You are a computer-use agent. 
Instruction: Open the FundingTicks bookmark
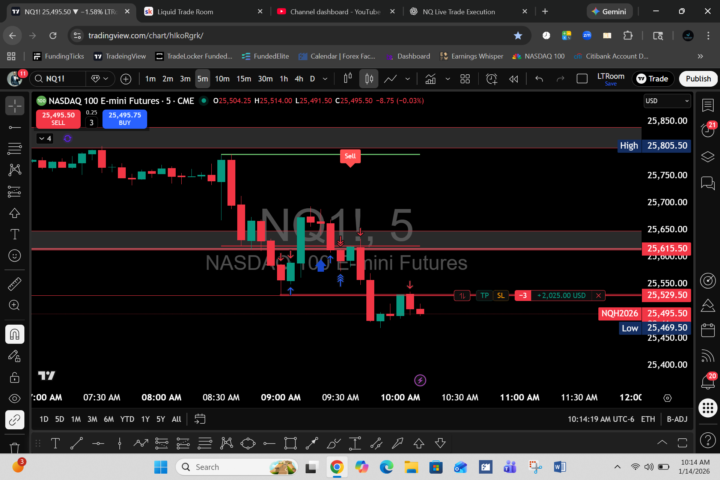(59, 56)
